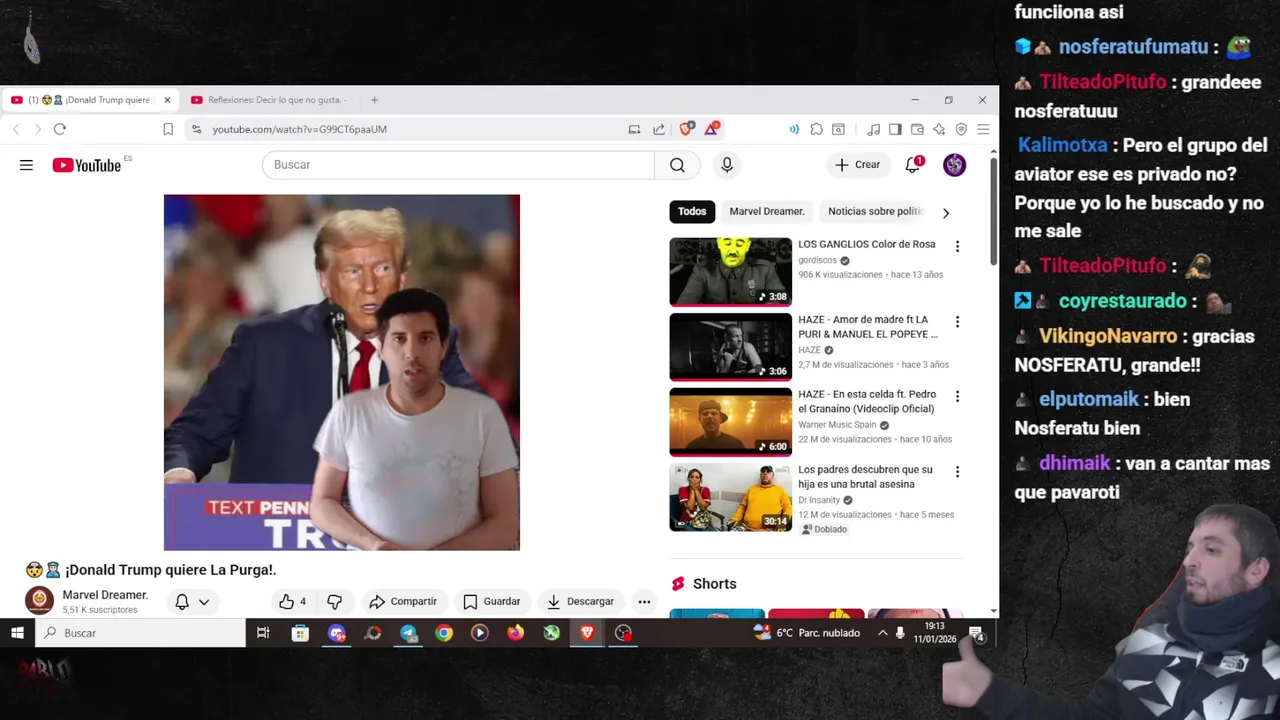The image size is (1280, 720).
Task: Show hidden system tray icons chevron
Action: (882, 633)
